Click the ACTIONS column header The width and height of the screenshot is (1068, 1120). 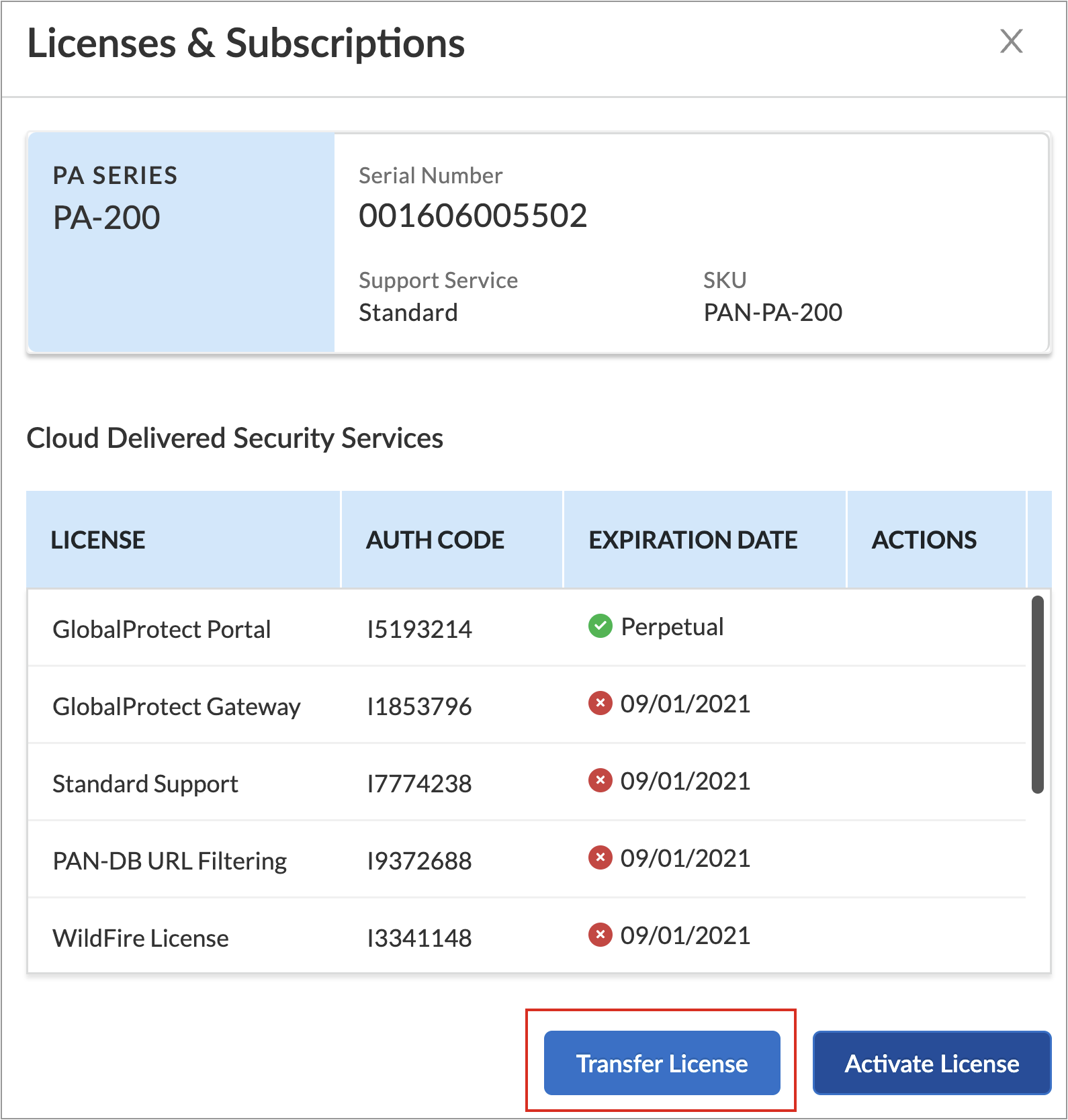coord(924,541)
